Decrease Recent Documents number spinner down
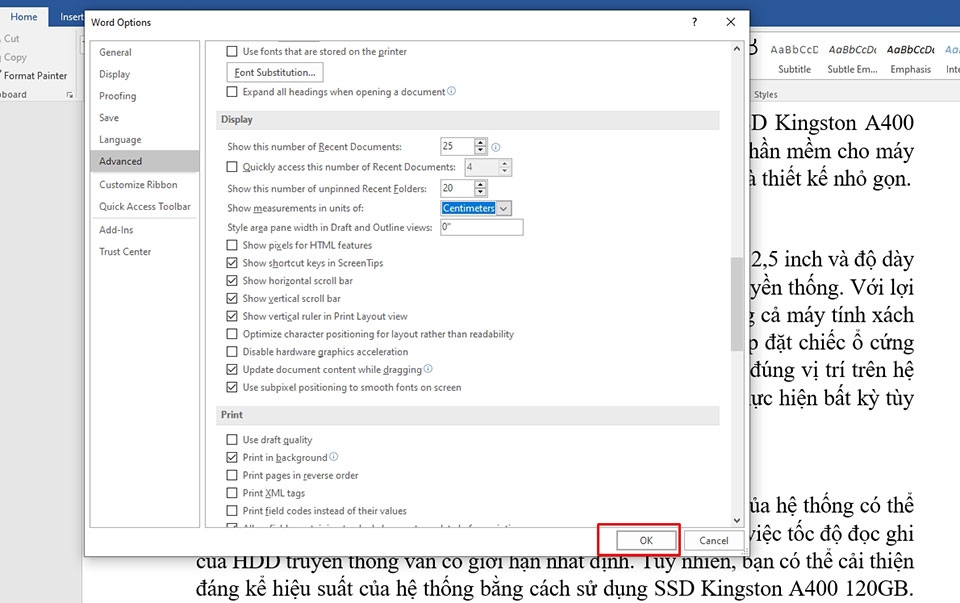 481,150
